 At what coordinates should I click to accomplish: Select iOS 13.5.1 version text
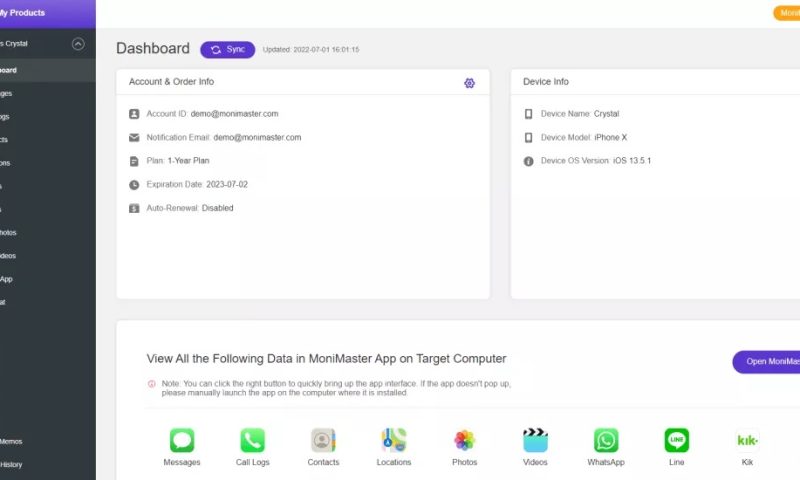click(x=632, y=161)
